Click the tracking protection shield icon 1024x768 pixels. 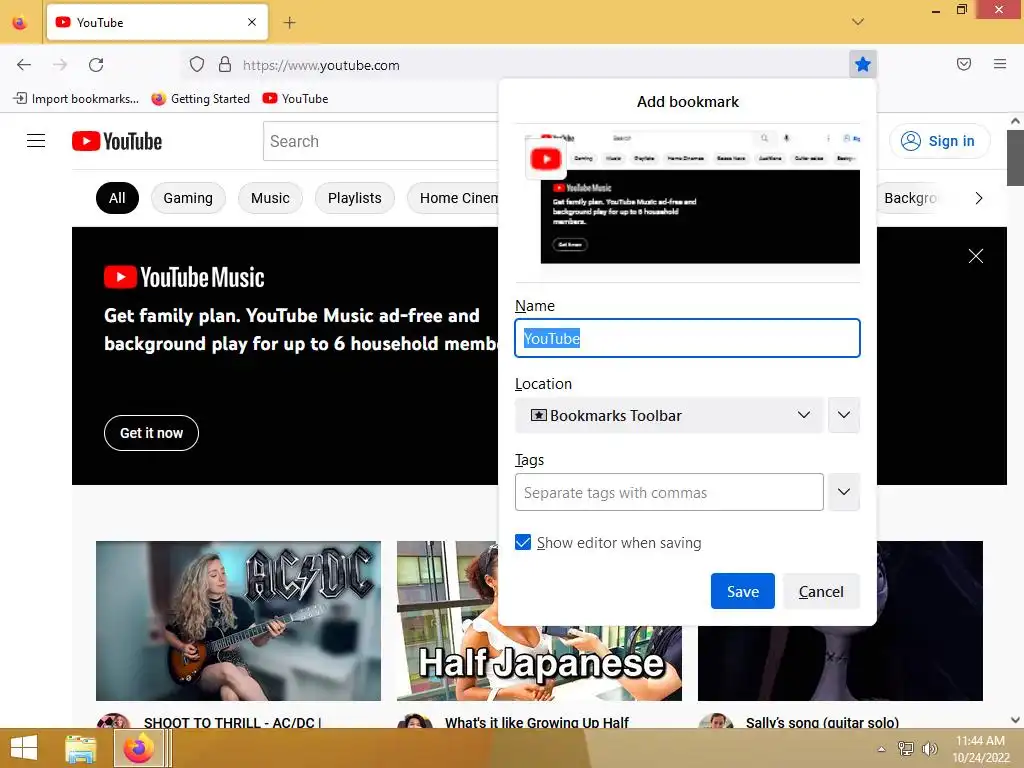tap(197, 65)
